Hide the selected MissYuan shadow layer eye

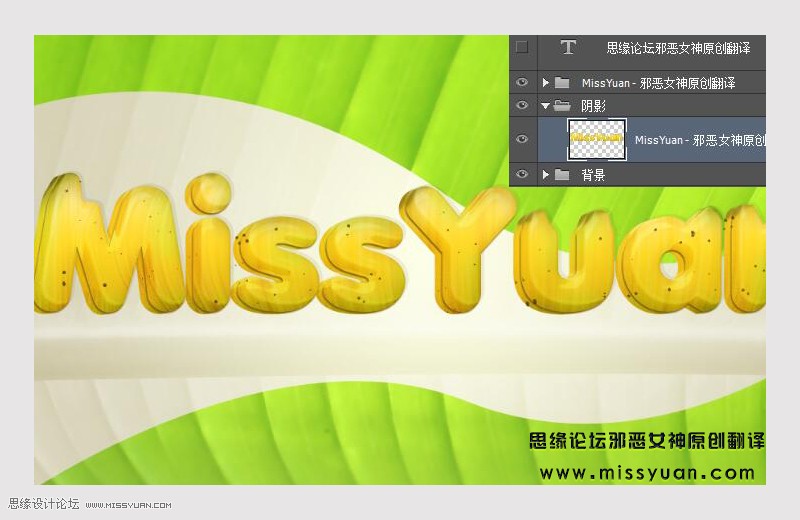coord(522,139)
